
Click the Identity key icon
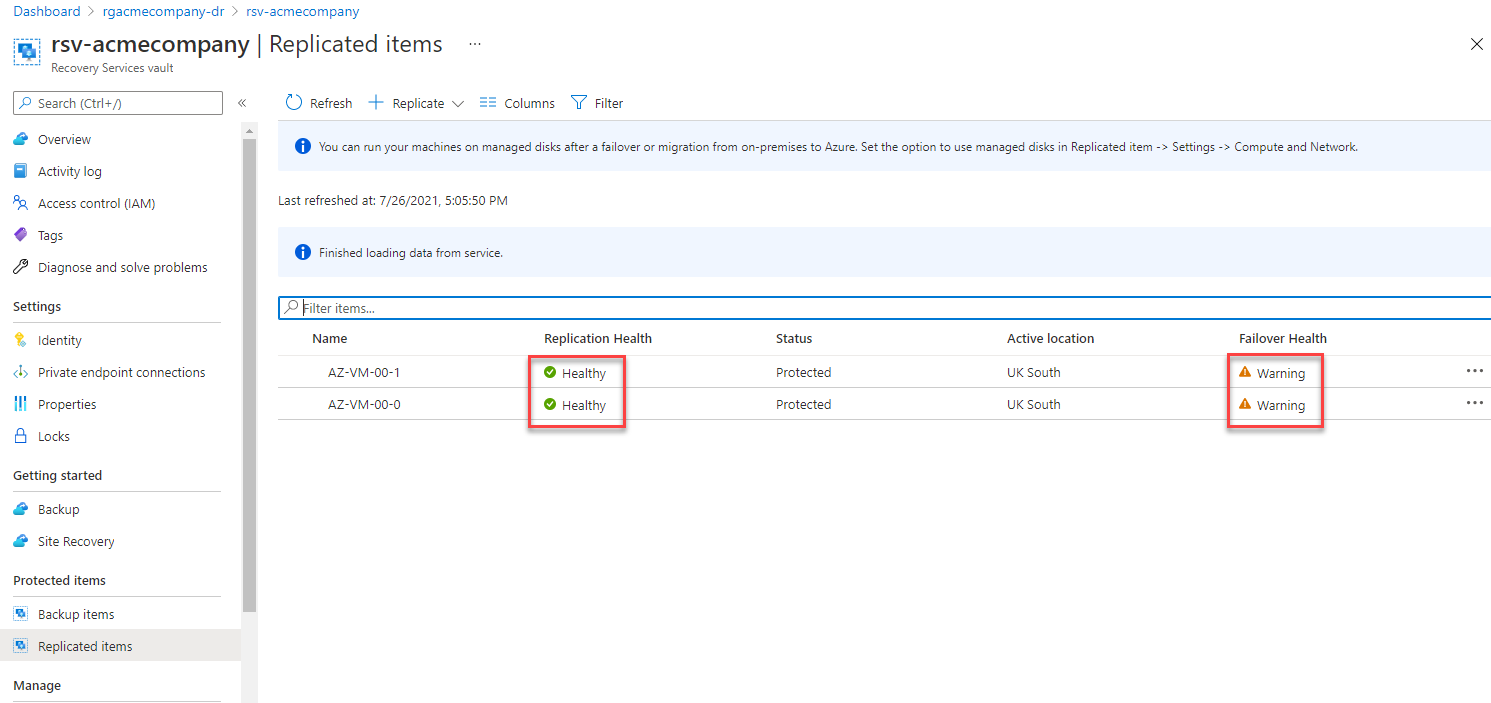tap(20, 340)
